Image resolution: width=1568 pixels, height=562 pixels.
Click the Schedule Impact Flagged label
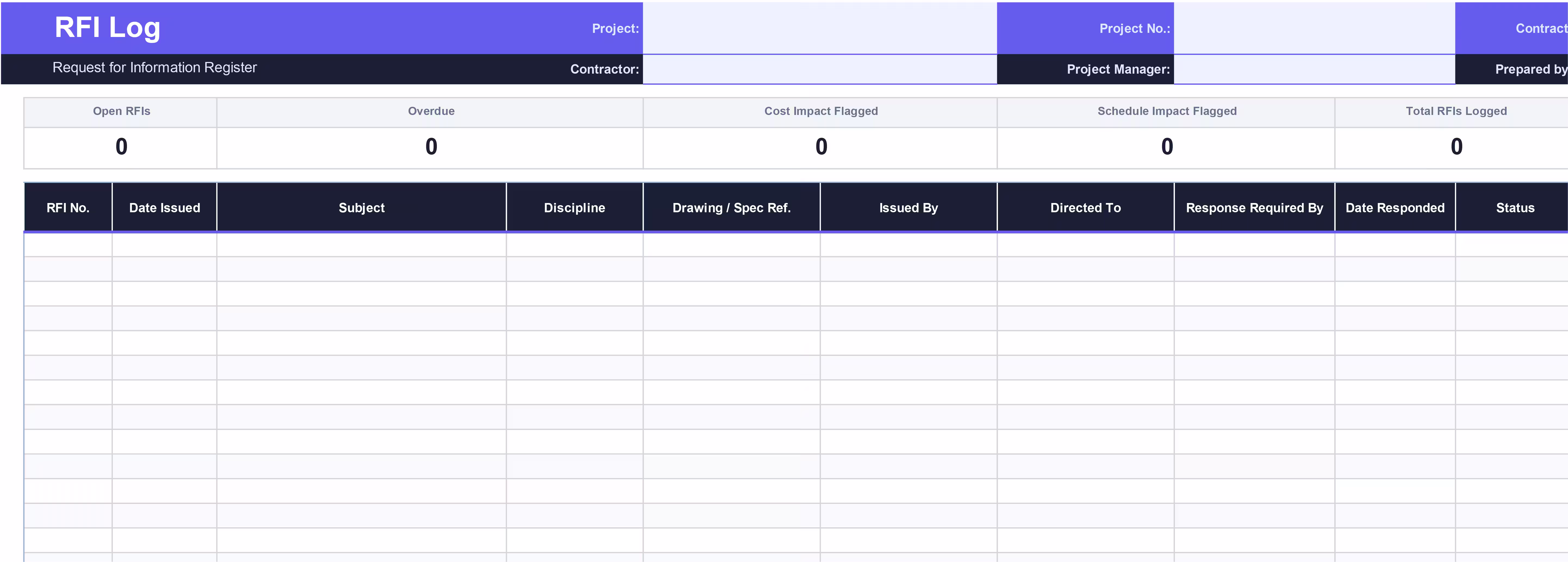(1167, 111)
